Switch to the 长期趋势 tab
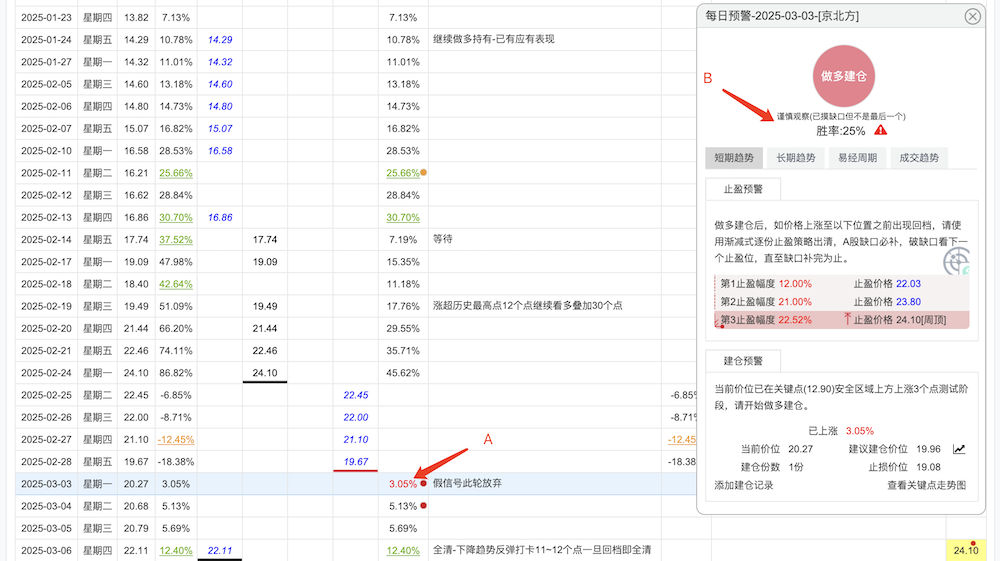The height and width of the screenshot is (561, 1000). [x=795, y=157]
